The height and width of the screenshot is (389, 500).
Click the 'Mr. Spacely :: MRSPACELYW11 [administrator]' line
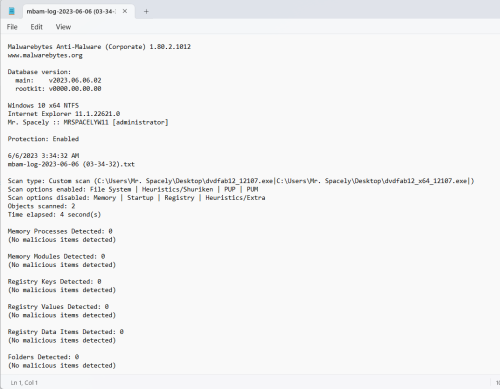coord(88,122)
